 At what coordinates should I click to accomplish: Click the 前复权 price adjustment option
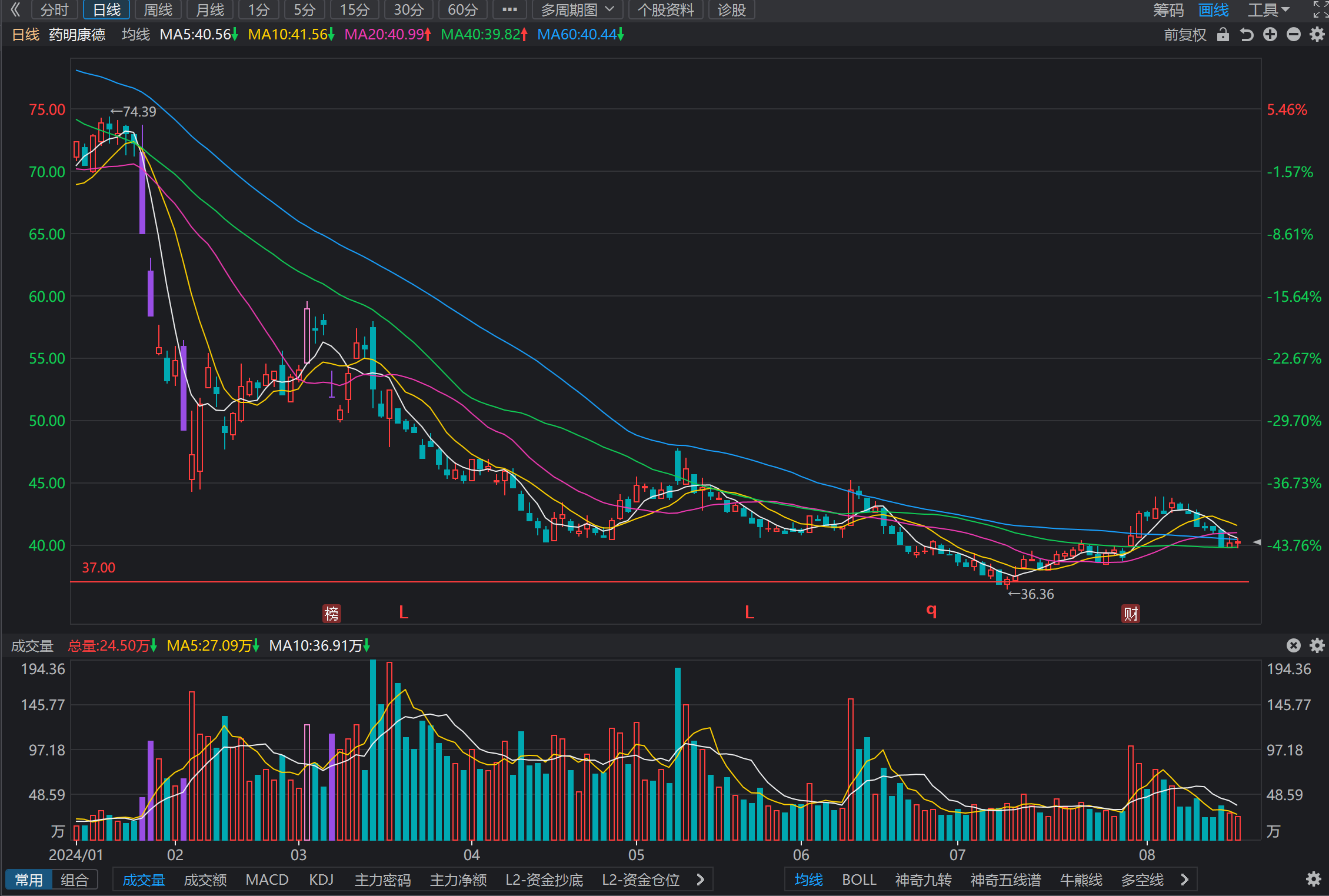click(x=1185, y=35)
